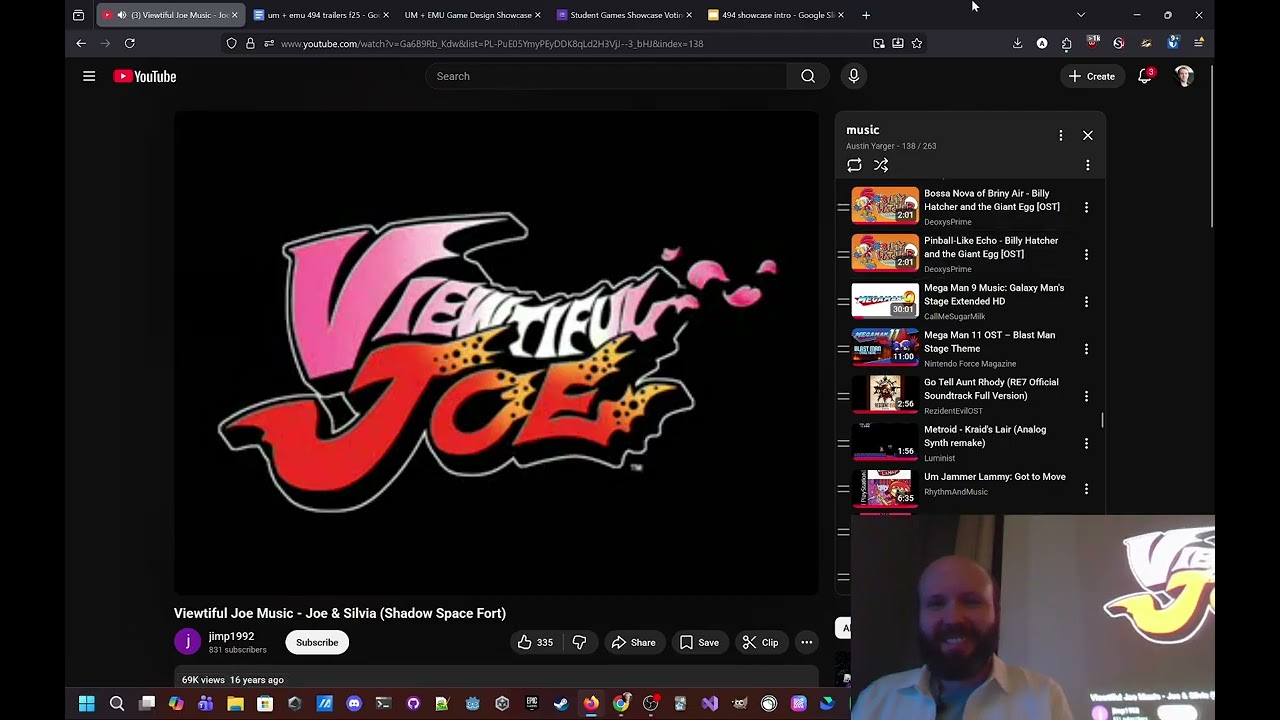1280x720 pixels.
Task: Open GitHub Desktop from taskbar
Action: 413,704
